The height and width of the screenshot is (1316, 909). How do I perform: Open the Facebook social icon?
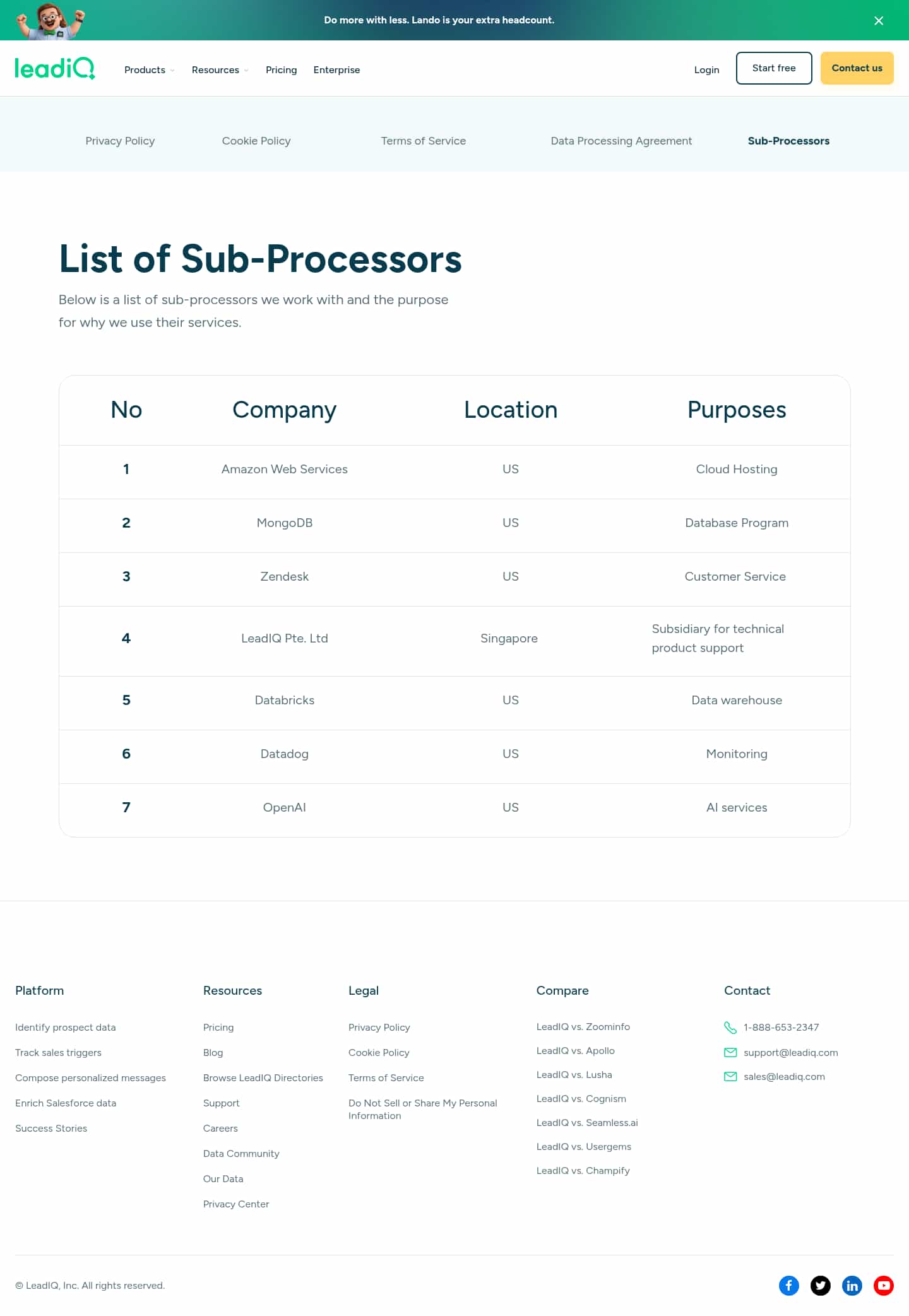788,1286
